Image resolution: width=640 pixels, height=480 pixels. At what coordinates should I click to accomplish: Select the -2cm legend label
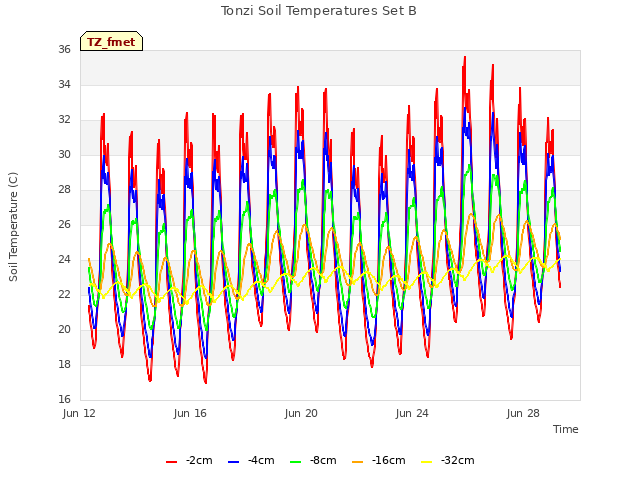199,460
